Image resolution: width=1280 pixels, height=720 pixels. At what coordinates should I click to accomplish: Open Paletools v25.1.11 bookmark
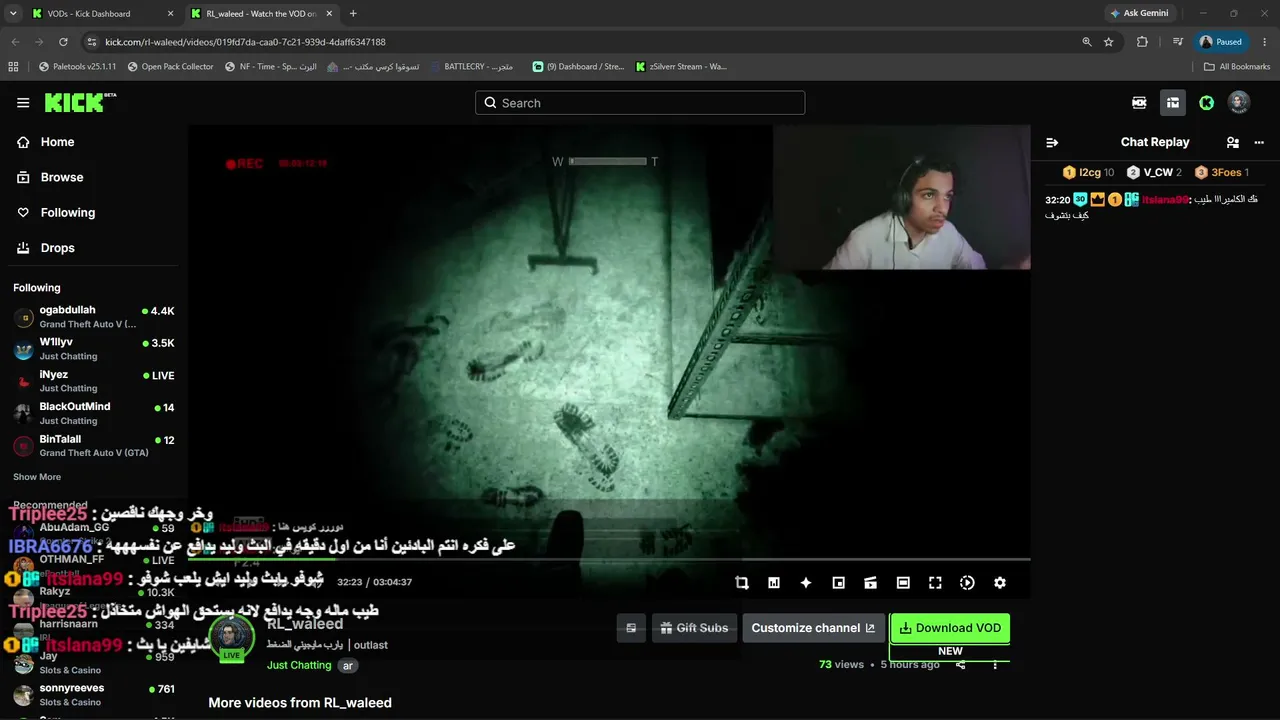[x=77, y=67]
